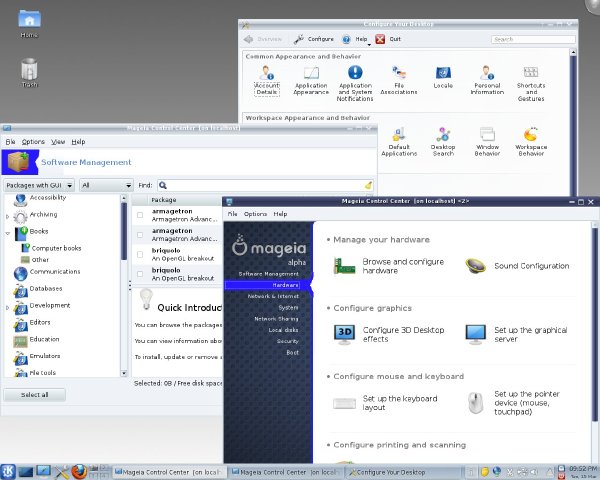Select Local disks in Mageia sidebar
The height and width of the screenshot is (480, 600).
[284, 330]
